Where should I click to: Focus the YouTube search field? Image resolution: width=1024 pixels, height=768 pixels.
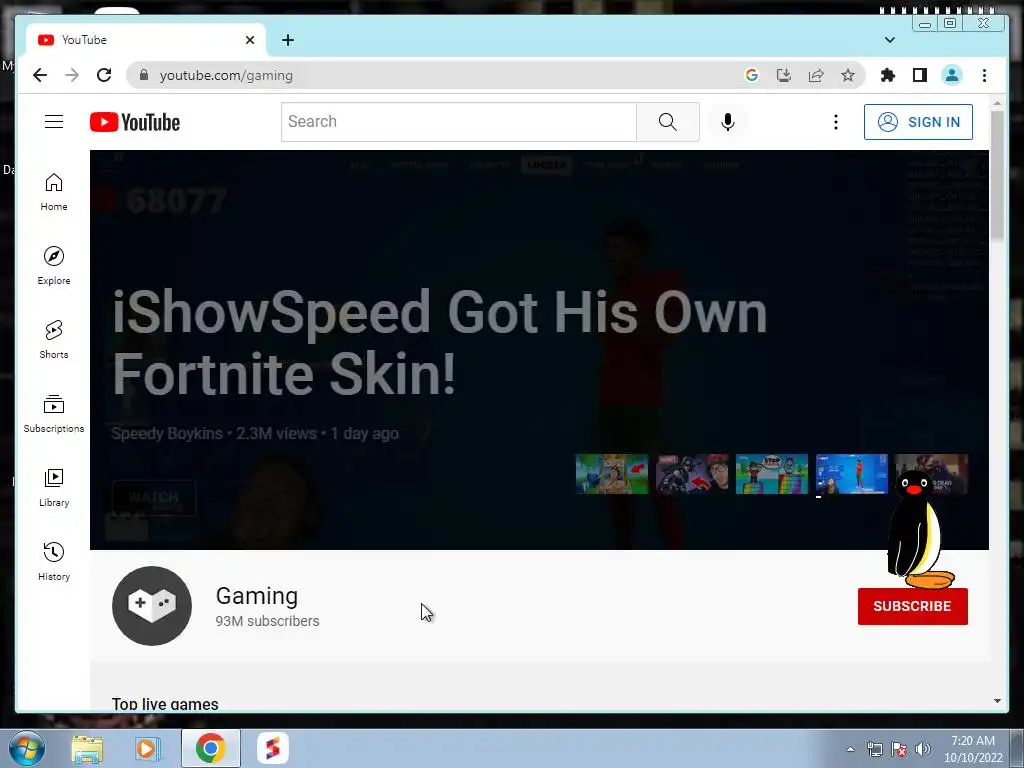[458, 121]
